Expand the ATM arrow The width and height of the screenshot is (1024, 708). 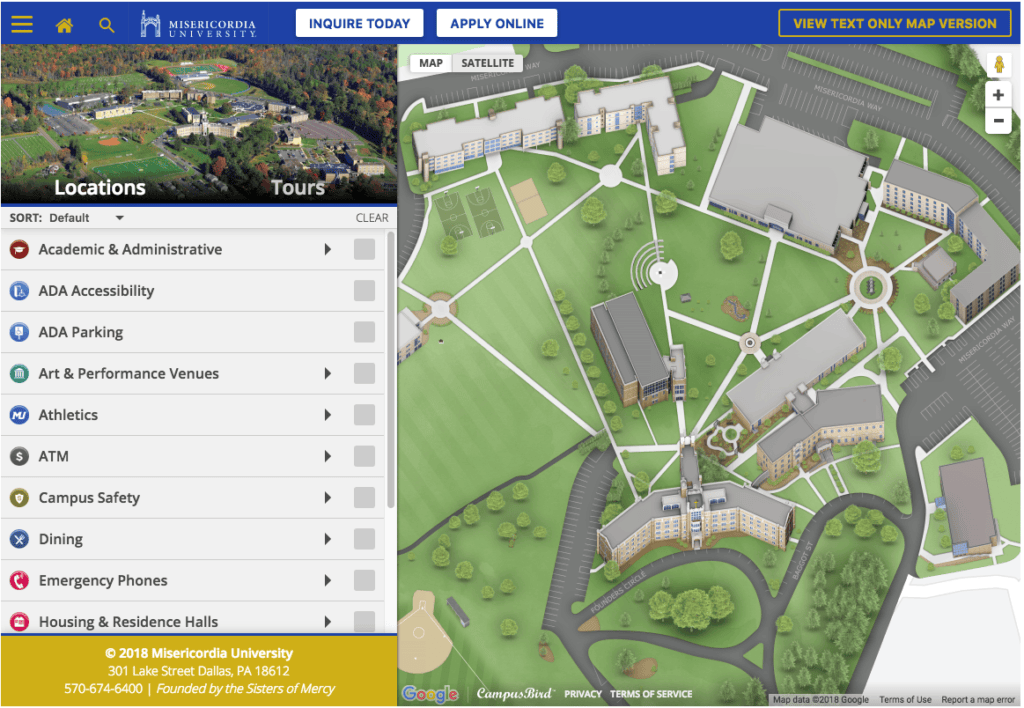tap(328, 457)
